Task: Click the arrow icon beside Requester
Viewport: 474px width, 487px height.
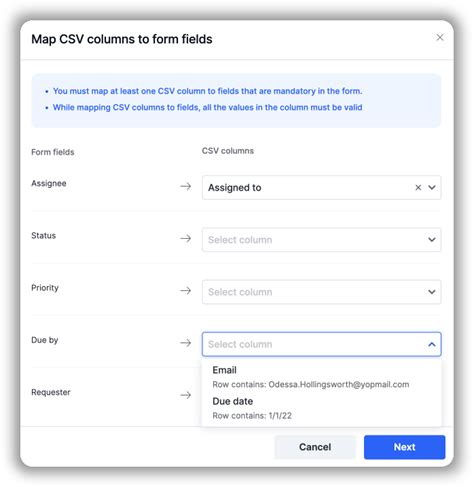Action: pyautogui.click(x=186, y=395)
